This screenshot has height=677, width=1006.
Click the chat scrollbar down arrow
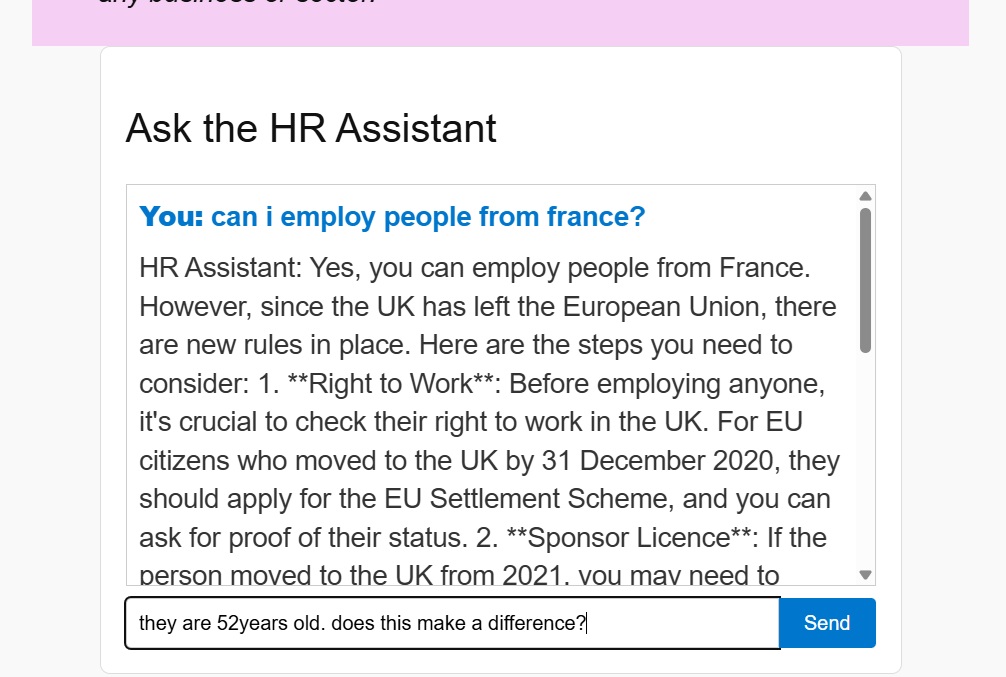(866, 575)
